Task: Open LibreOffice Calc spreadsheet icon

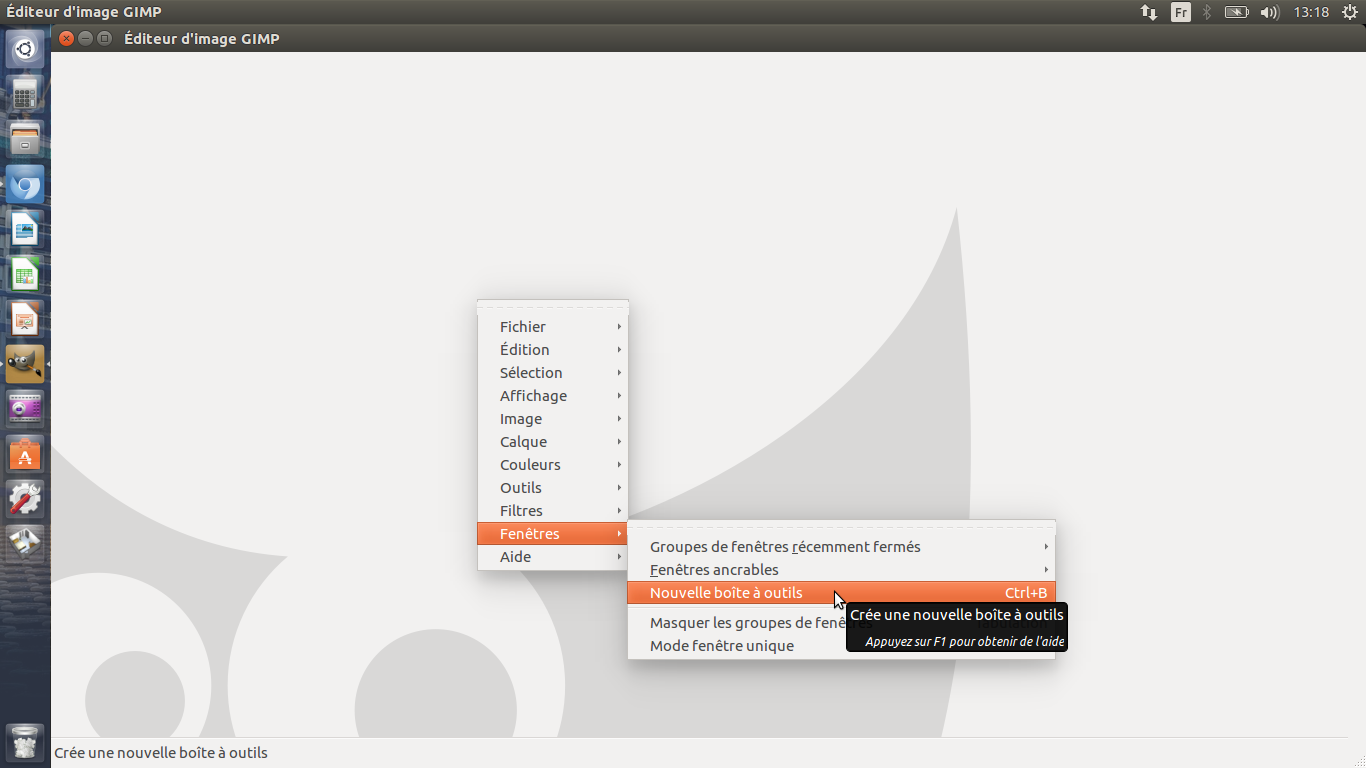Action: coord(25,275)
